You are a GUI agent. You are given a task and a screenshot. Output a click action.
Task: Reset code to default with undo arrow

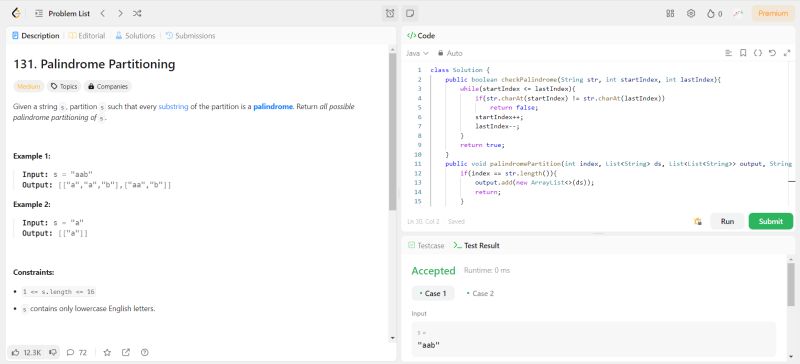772,53
